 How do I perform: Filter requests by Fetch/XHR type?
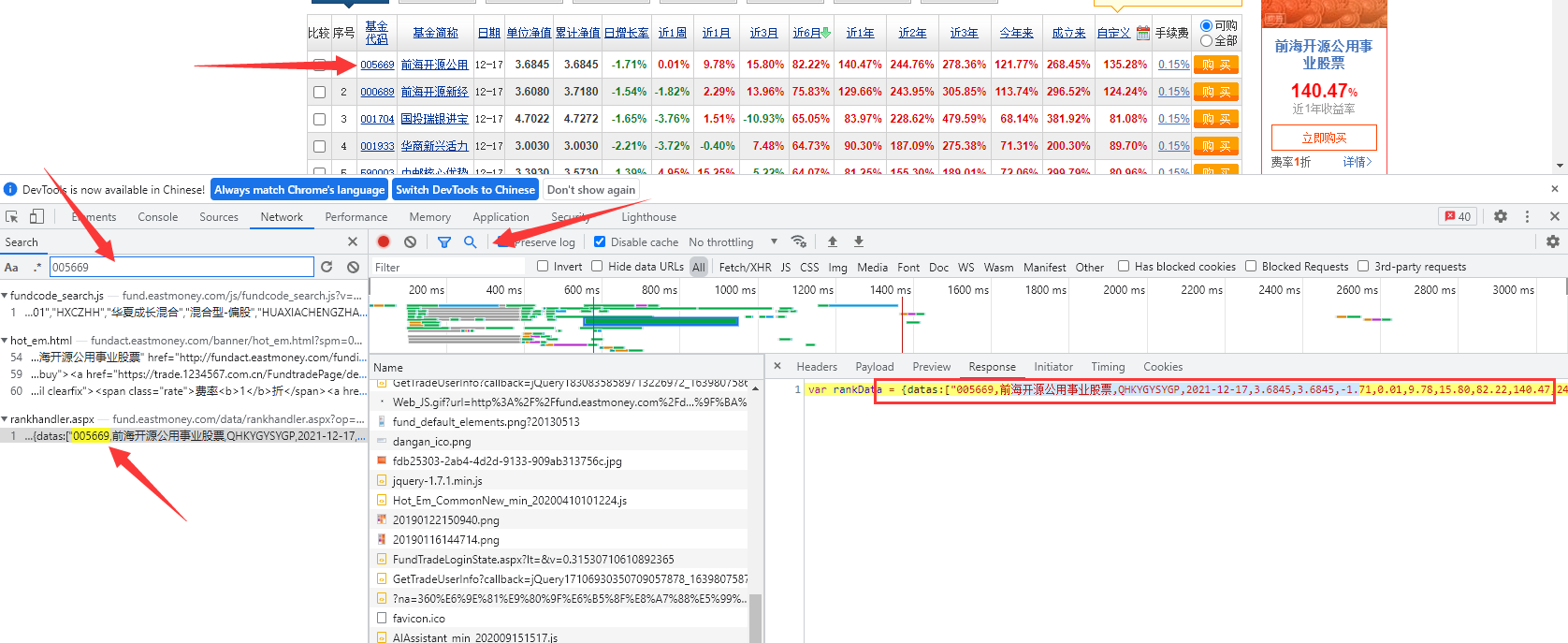coord(746,267)
